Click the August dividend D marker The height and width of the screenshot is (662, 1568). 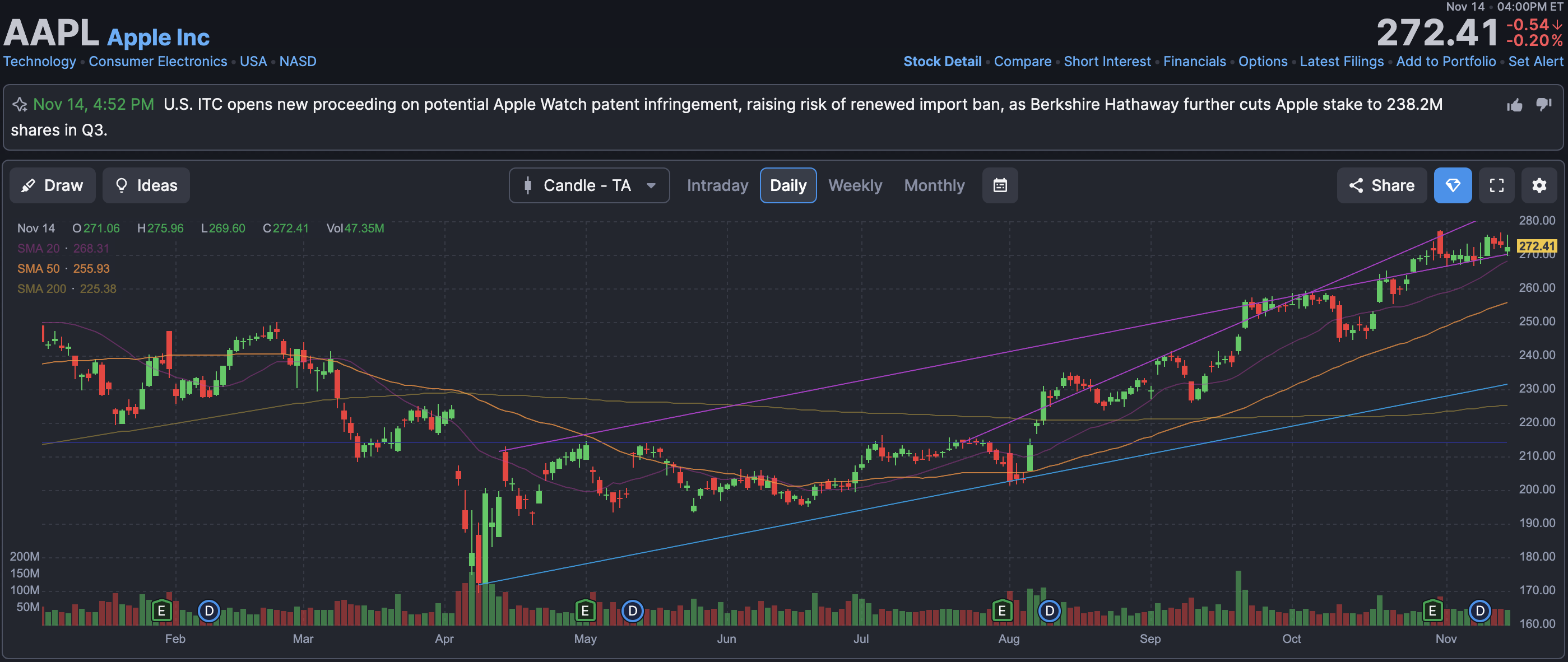(x=1049, y=610)
